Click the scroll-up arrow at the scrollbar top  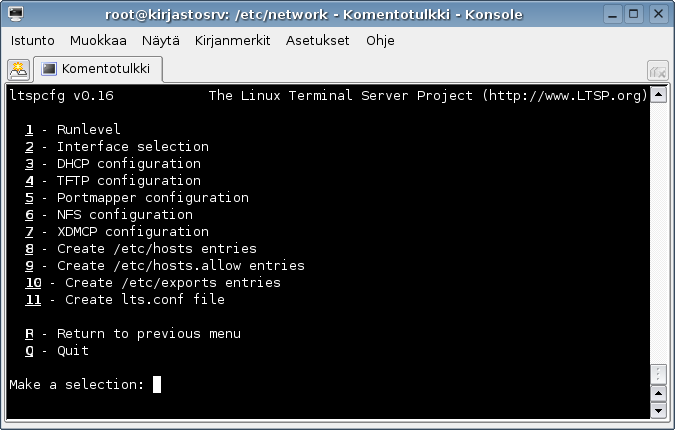coord(658,95)
